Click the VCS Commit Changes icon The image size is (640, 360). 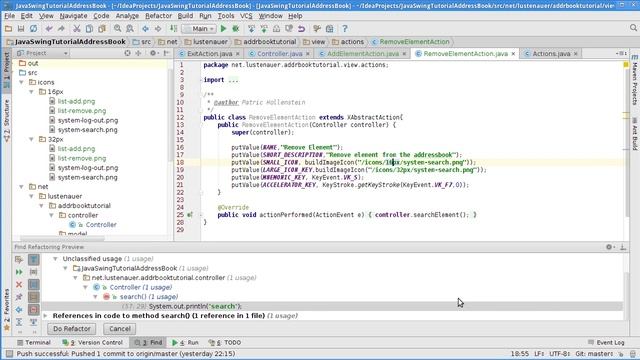coord(264,29)
